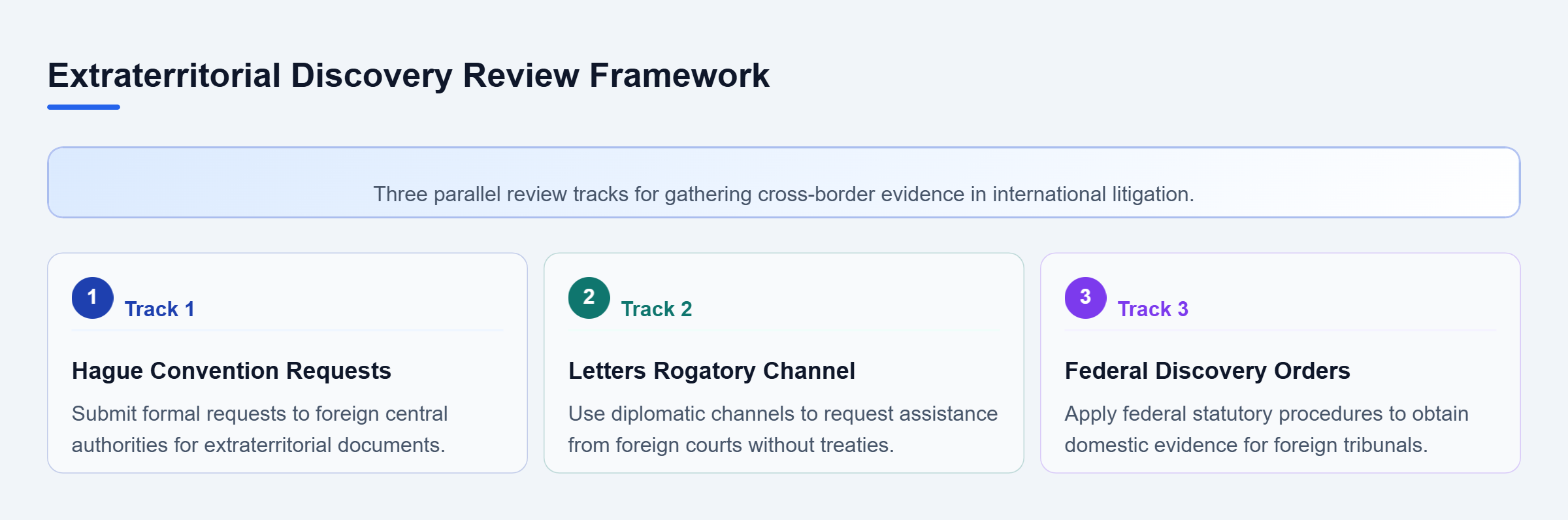
Task: Click the blue number 1 circle badge
Action: pos(93,298)
